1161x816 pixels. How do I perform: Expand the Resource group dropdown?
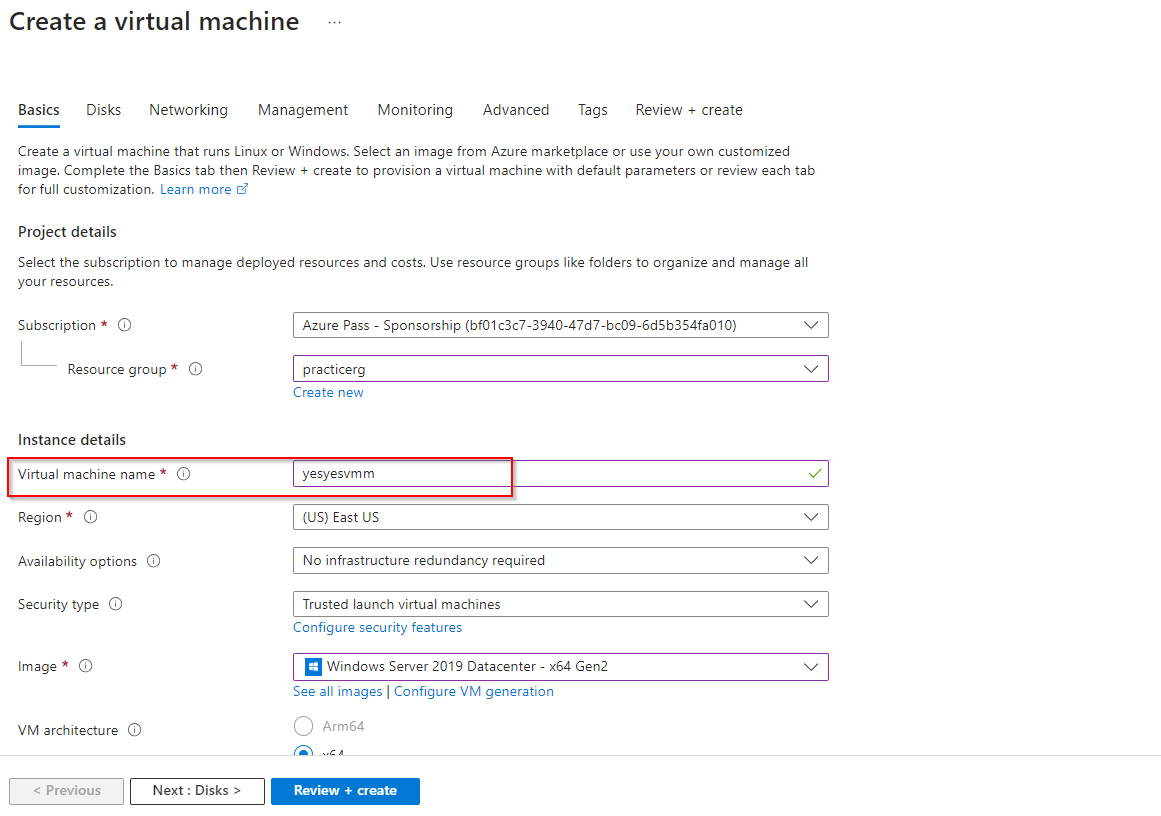[560, 369]
